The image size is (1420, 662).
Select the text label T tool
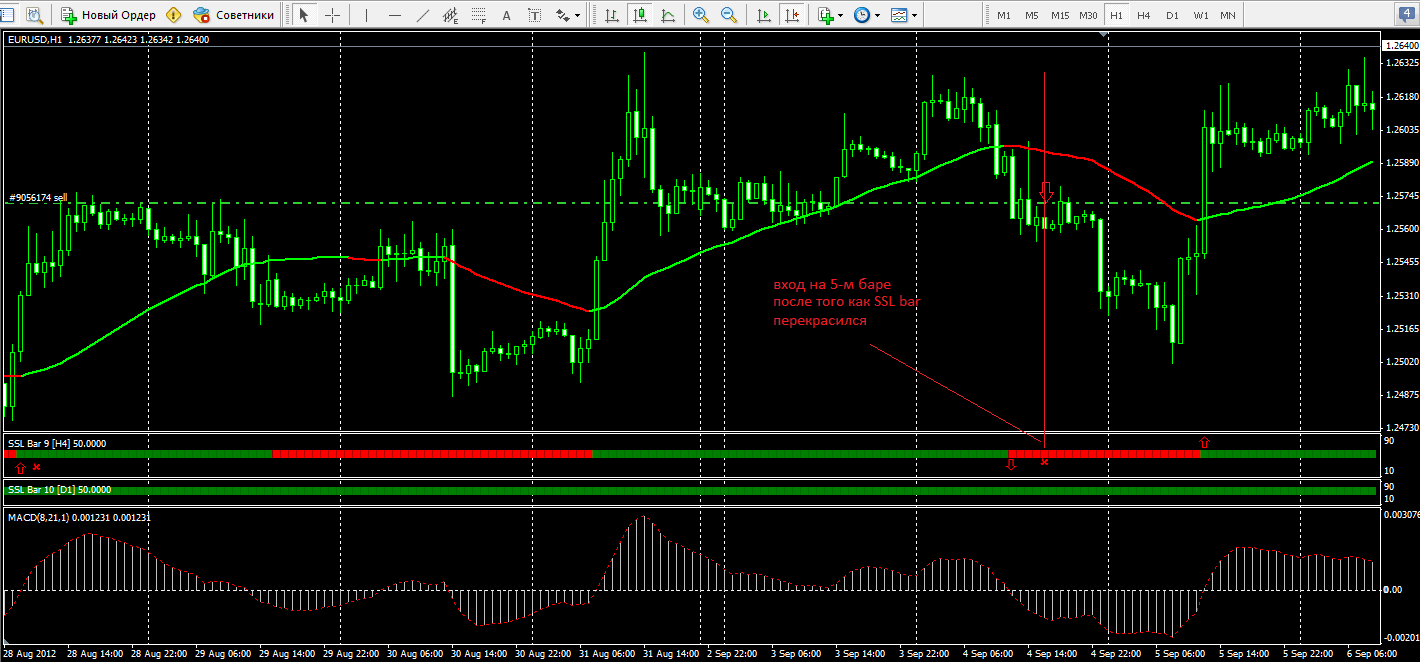(534, 15)
